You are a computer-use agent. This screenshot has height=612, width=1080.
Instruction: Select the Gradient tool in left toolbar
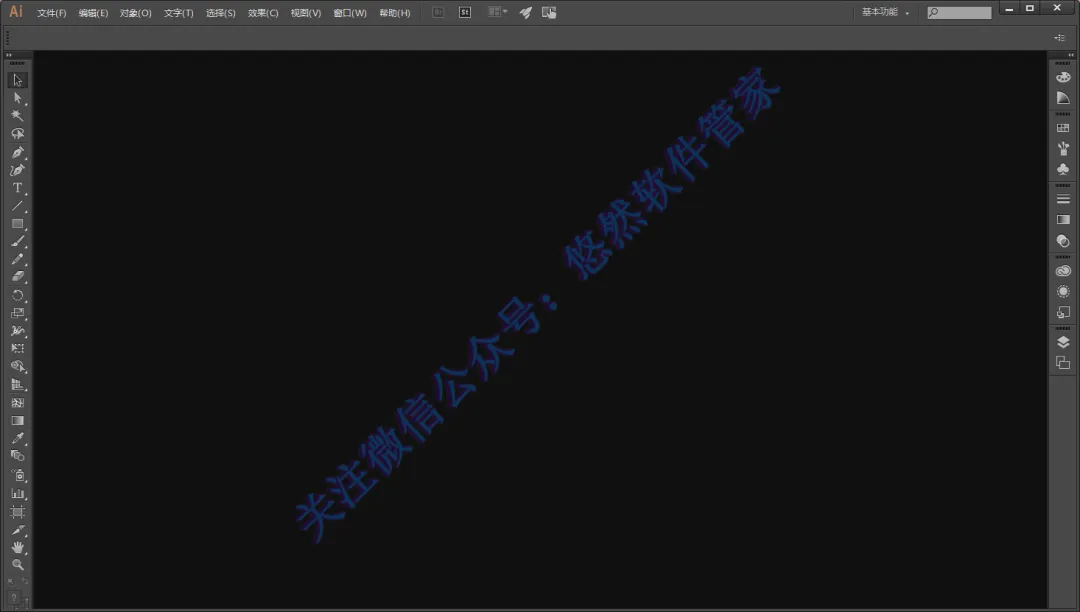17,421
